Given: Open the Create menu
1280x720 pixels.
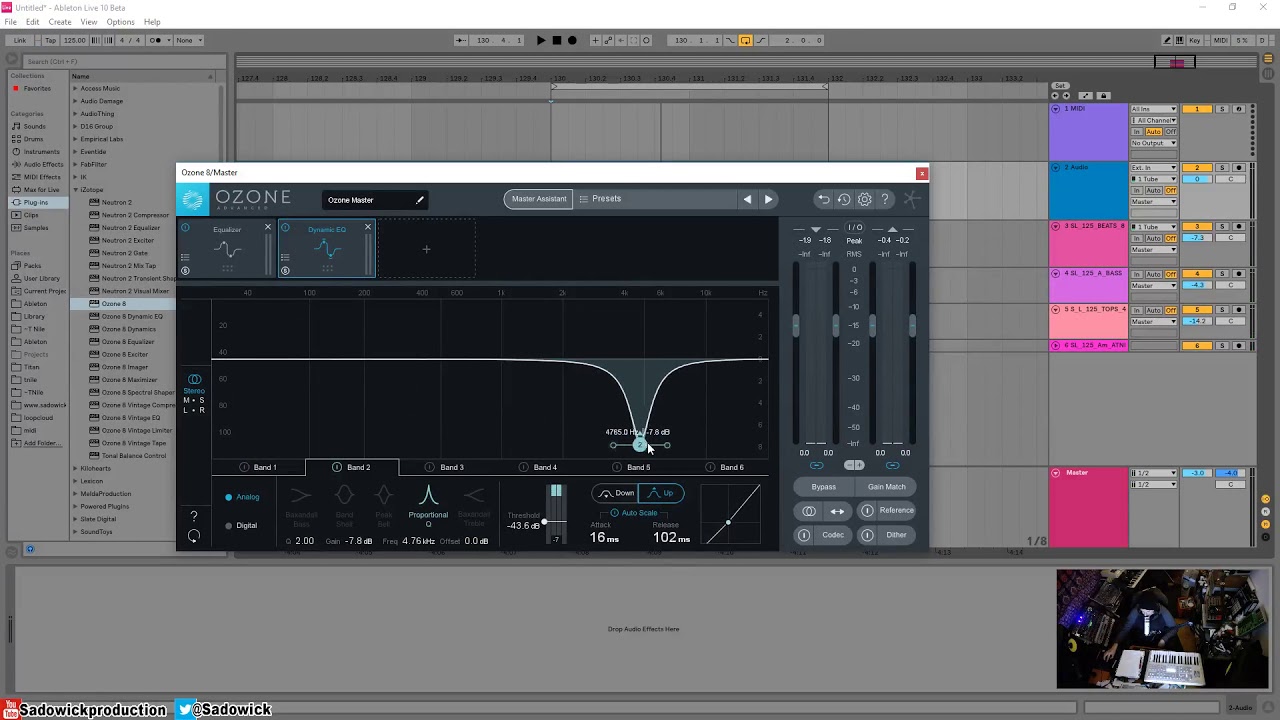Looking at the screenshot, I should pos(60,22).
